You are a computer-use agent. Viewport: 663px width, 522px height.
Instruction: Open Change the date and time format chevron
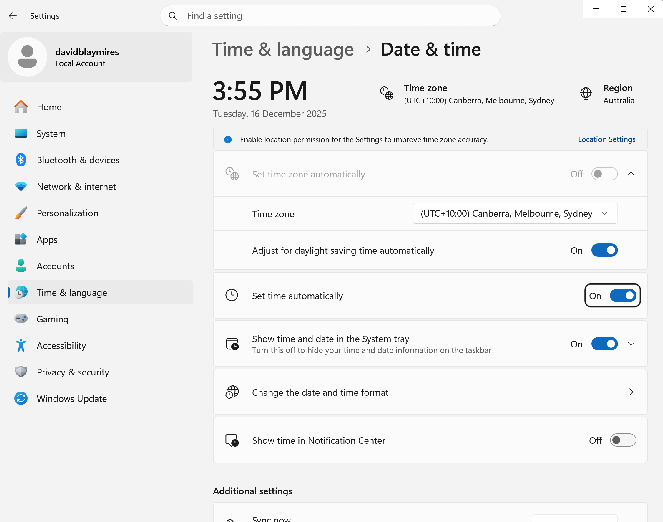[x=631, y=392]
